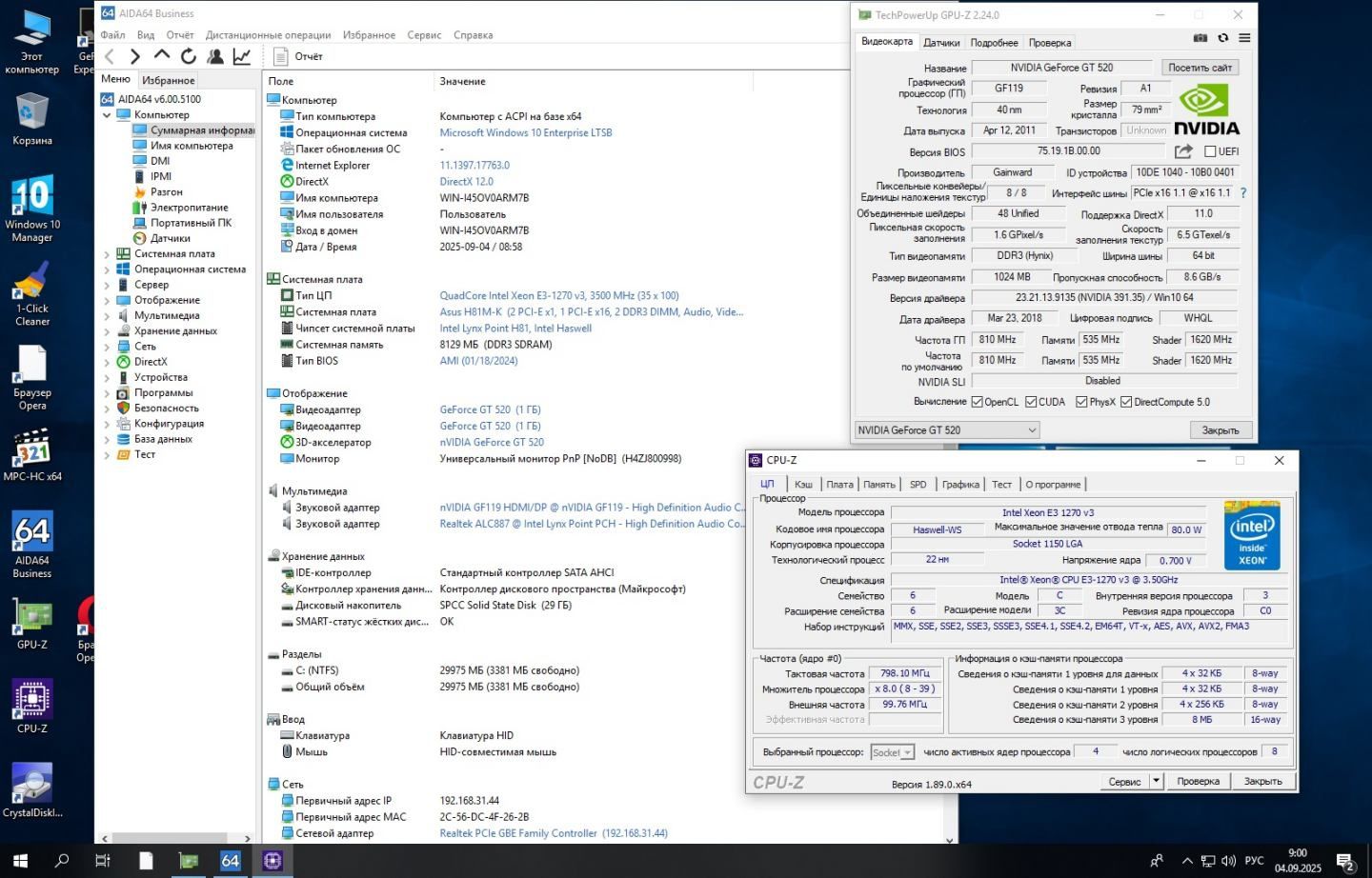Open the Сервис menu in AIDA64
1372x878 pixels.
point(424,35)
